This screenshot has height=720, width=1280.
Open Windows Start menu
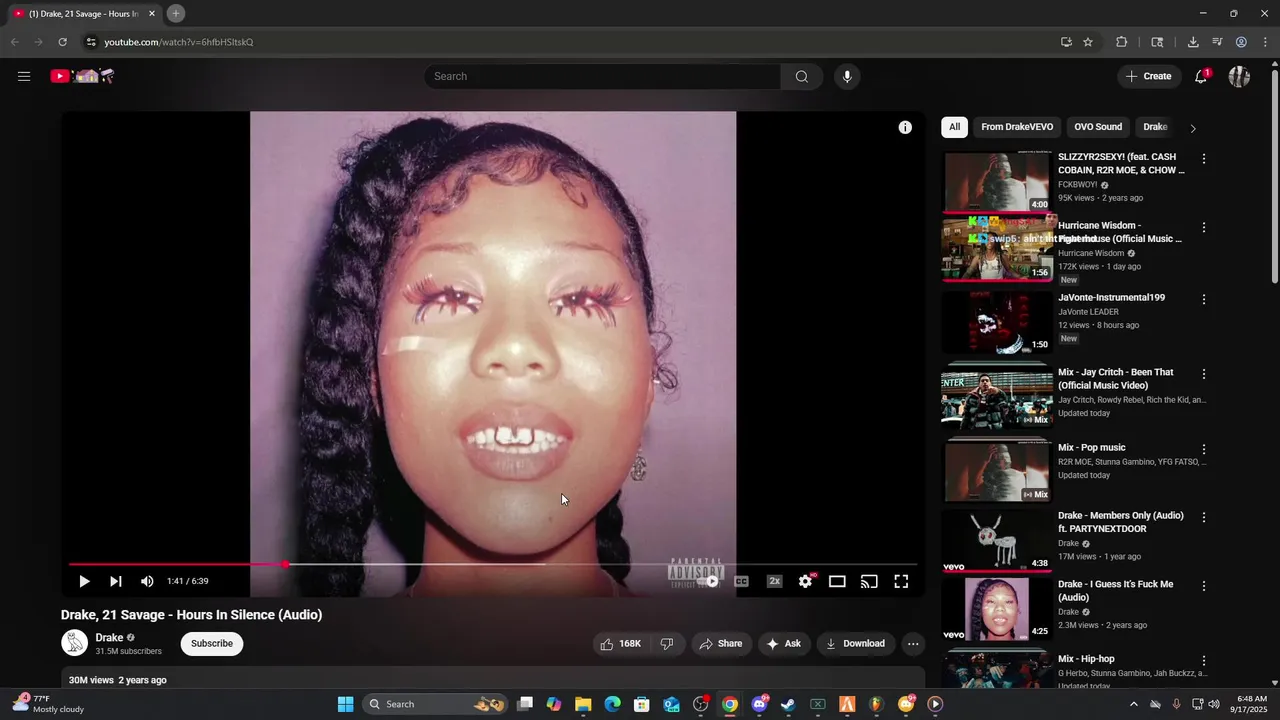click(x=345, y=704)
